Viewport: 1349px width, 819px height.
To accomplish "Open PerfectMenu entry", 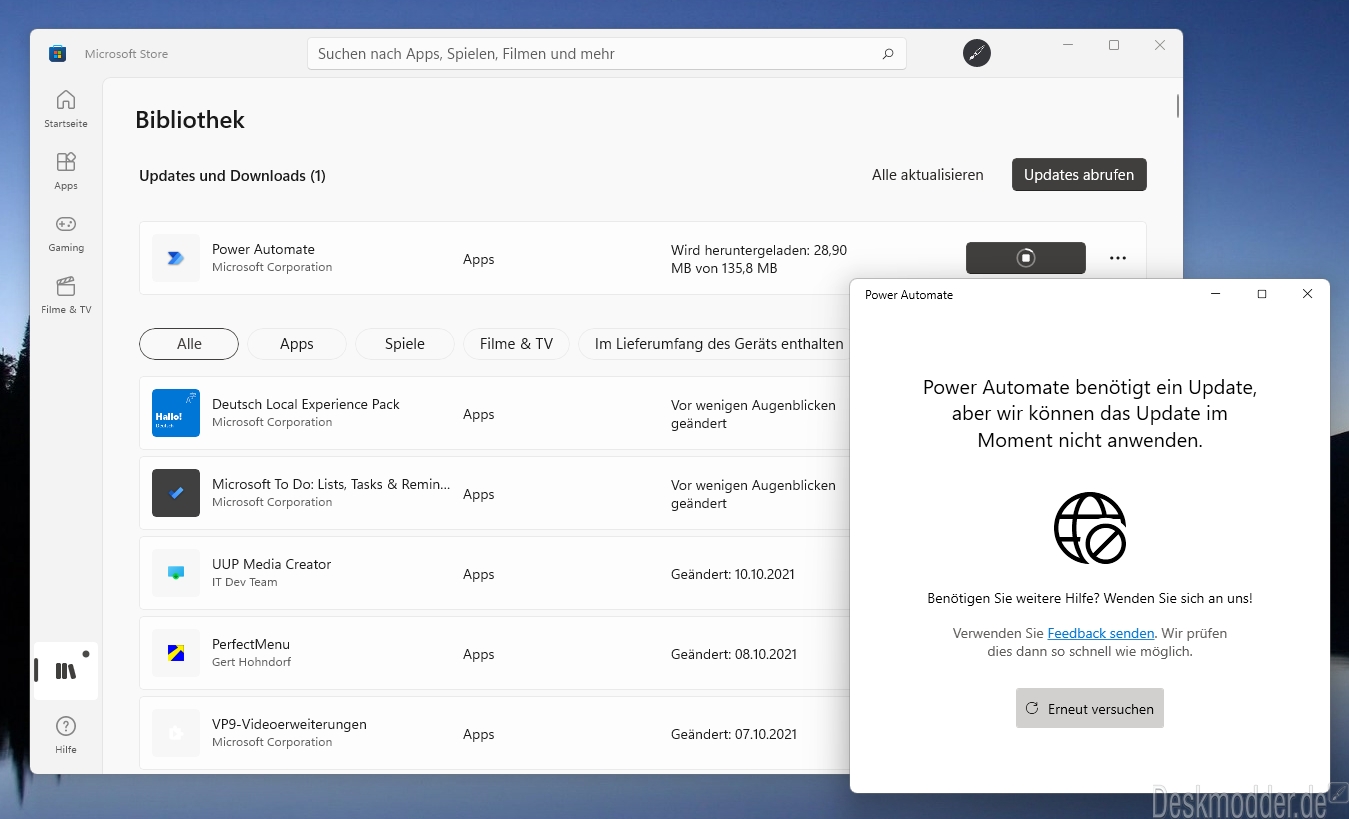I will coord(494,653).
